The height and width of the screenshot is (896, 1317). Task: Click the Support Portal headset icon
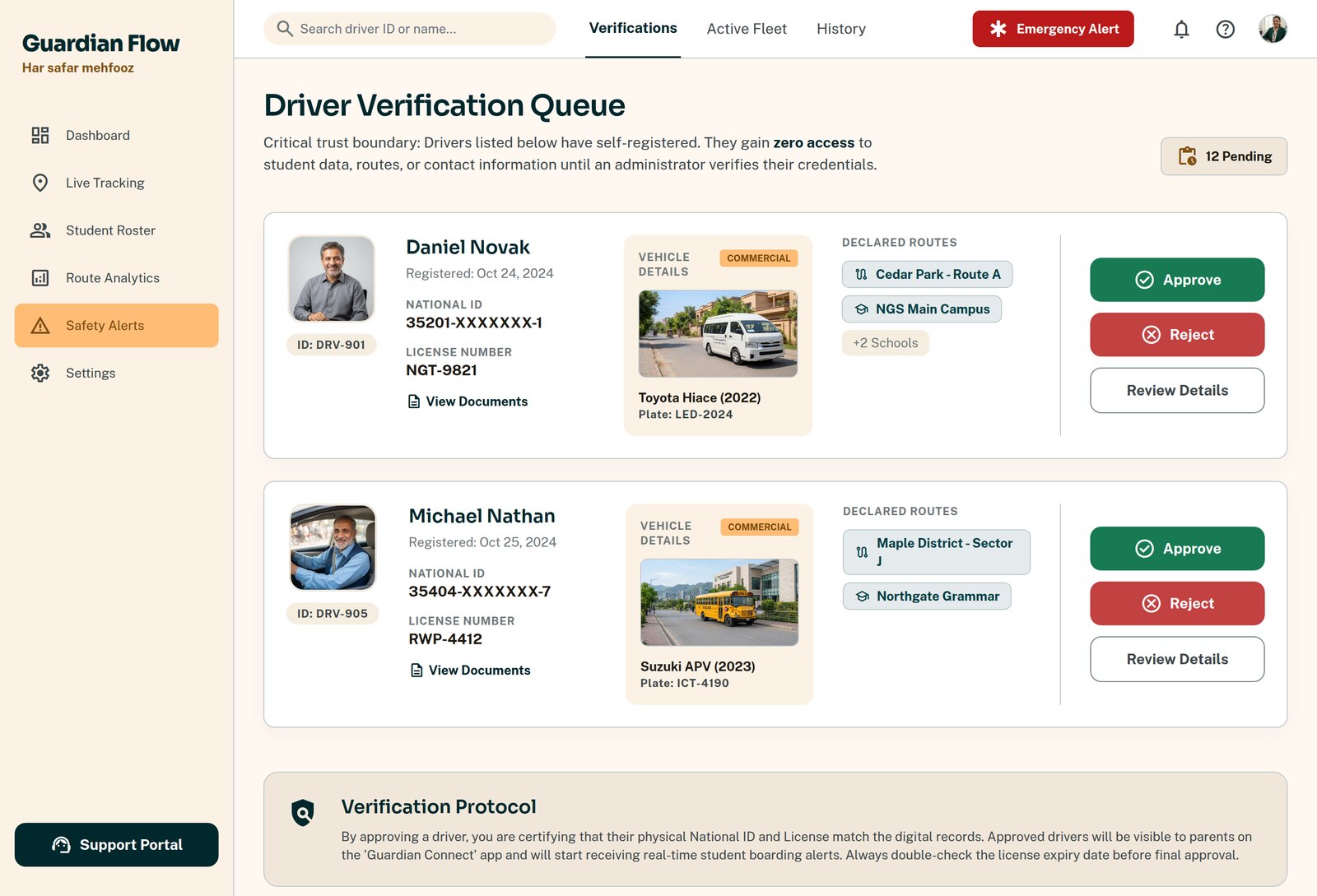click(61, 845)
